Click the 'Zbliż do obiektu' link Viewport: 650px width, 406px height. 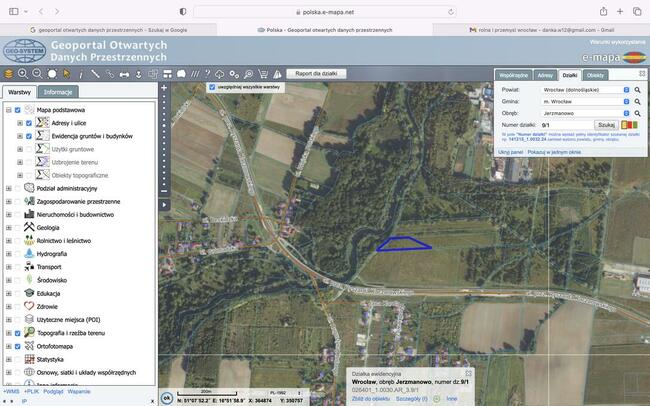pyautogui.click(x=370, y=398)
